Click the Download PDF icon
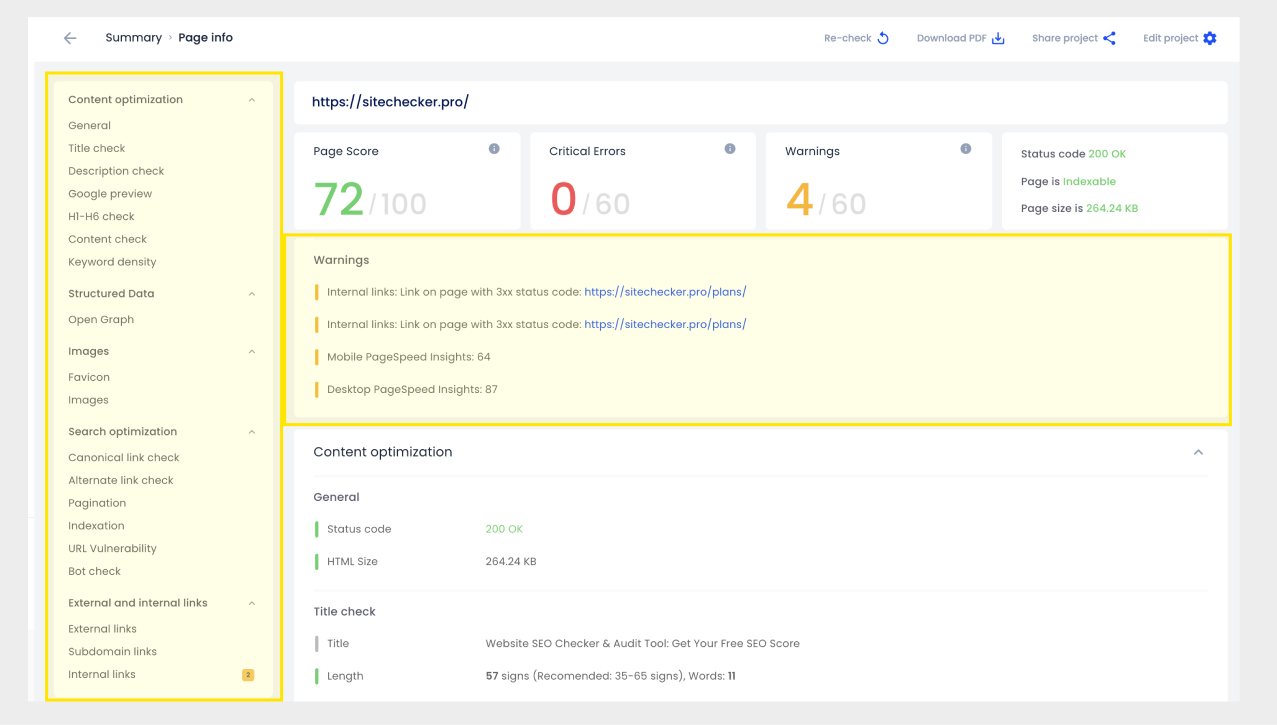Screen dimensions: 1277x725 998,38
